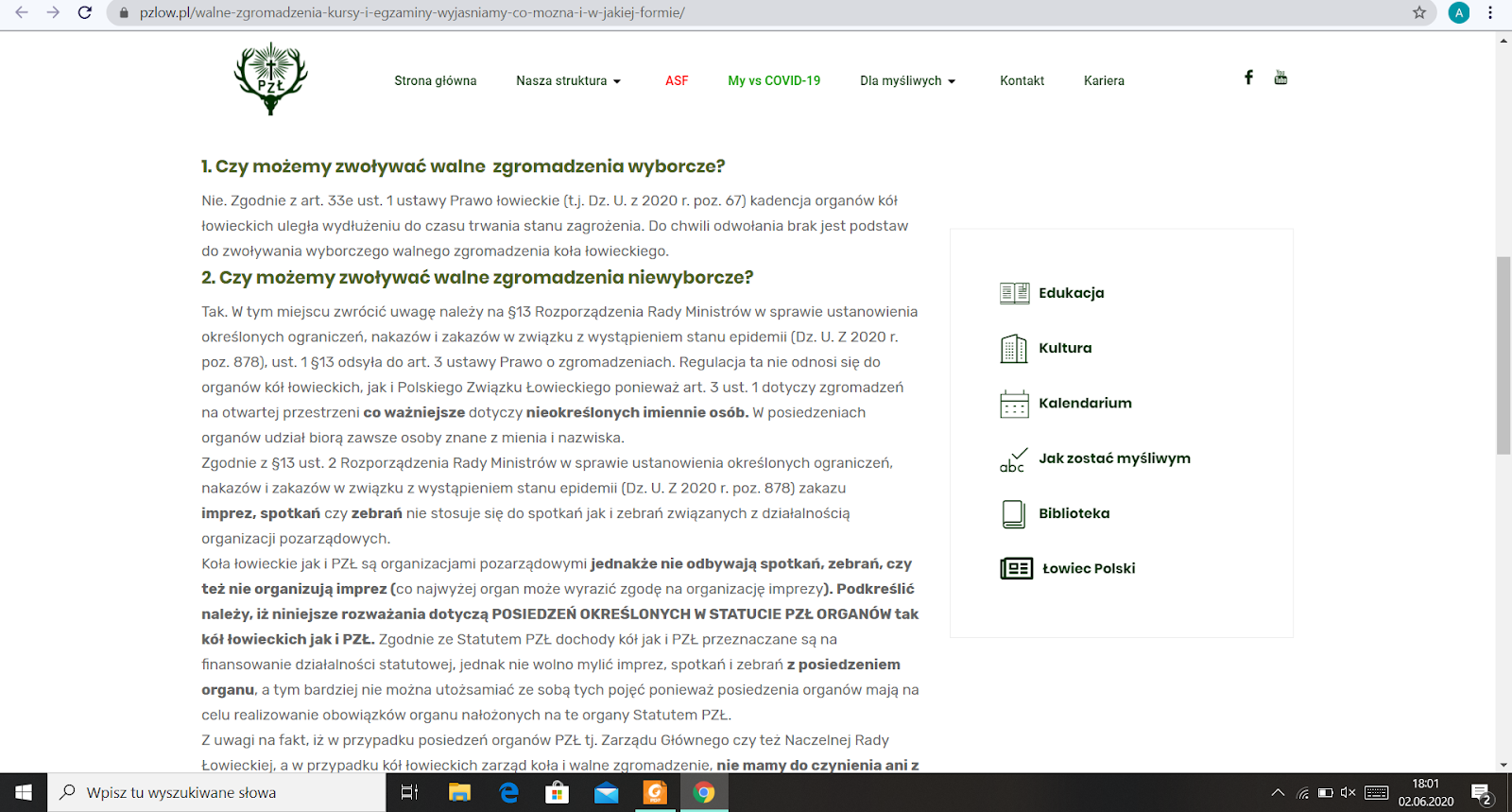Image resolution: width=1512 pixels, height=812 pixels.
Task: Click the page's vertical scrollbar thumb
Action: point(1503,355)
